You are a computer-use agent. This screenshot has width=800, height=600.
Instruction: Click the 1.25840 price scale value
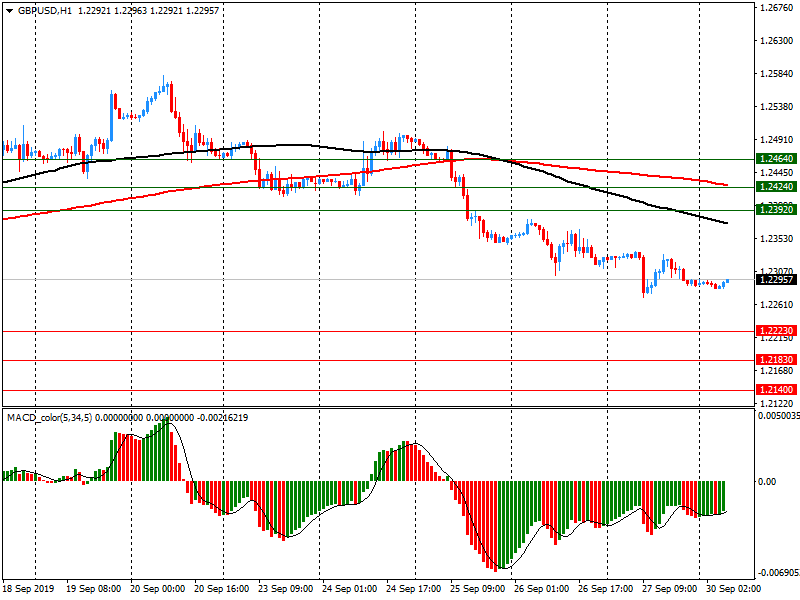click(777, 74)
